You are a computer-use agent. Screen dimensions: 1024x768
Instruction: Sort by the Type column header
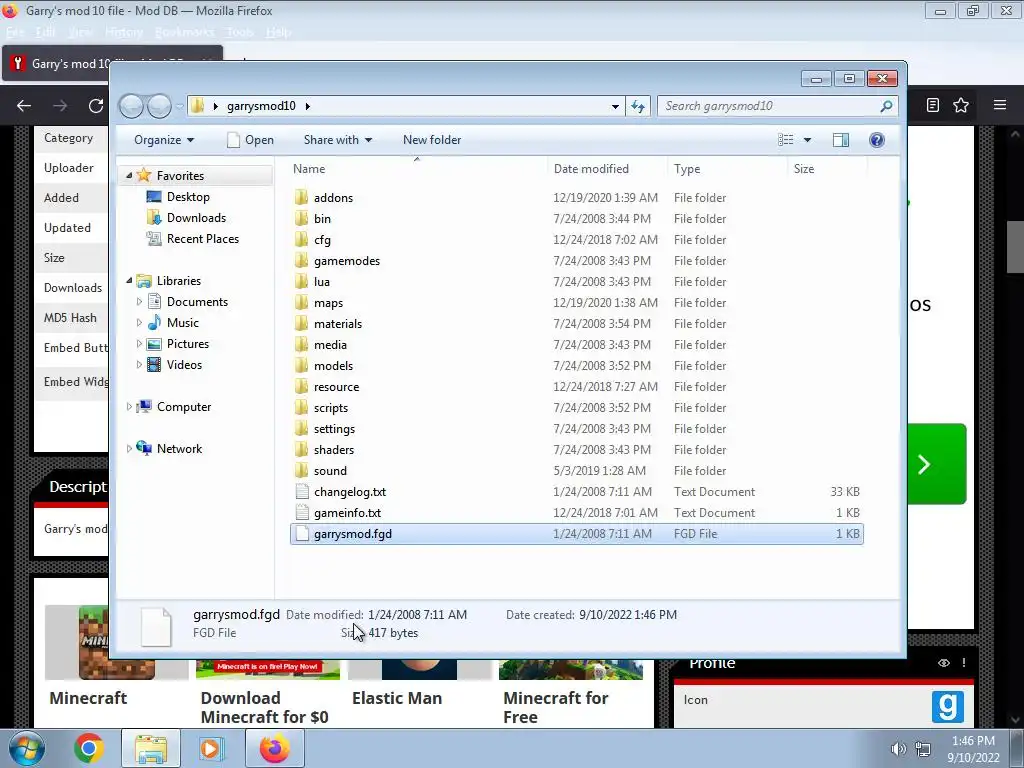click(728, 168)
